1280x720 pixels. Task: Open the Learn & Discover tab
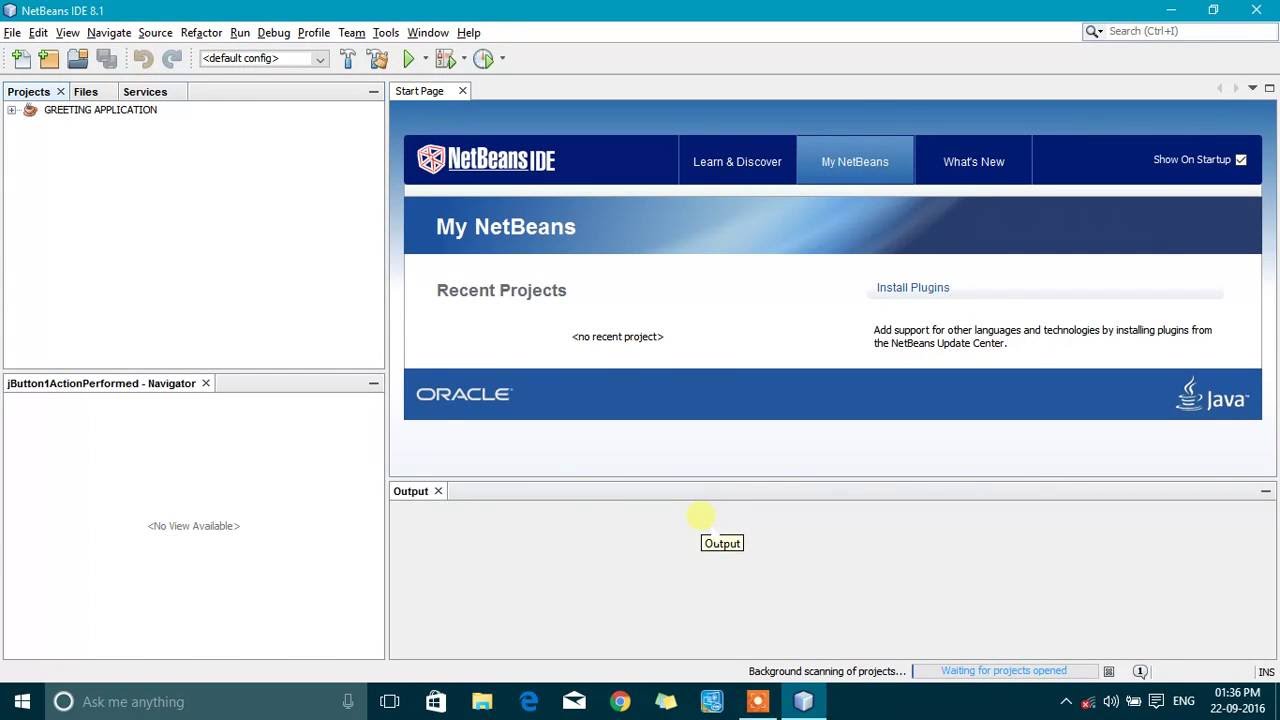coord(737,161)
